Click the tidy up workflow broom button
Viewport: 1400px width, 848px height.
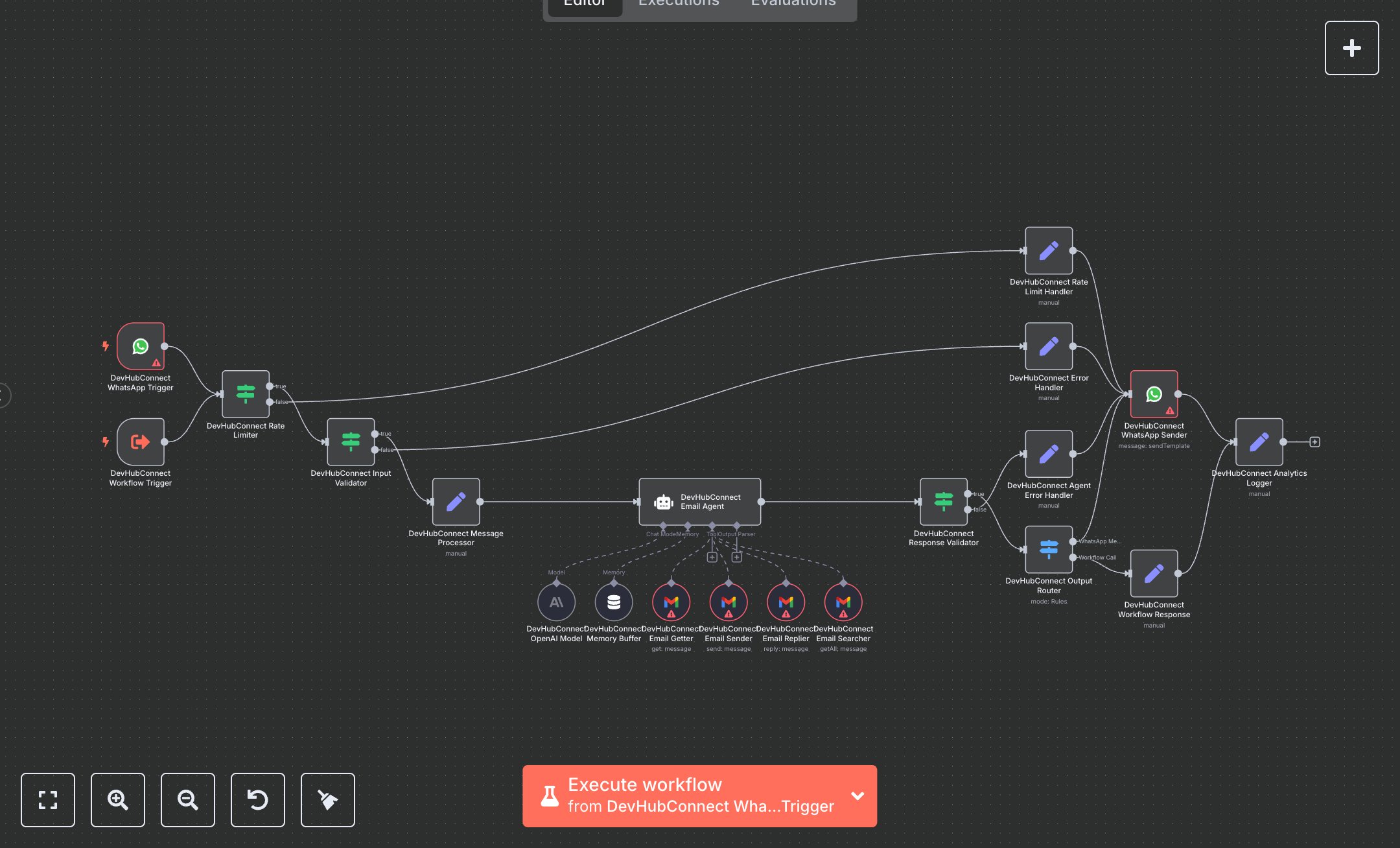(x=328, y=799)
